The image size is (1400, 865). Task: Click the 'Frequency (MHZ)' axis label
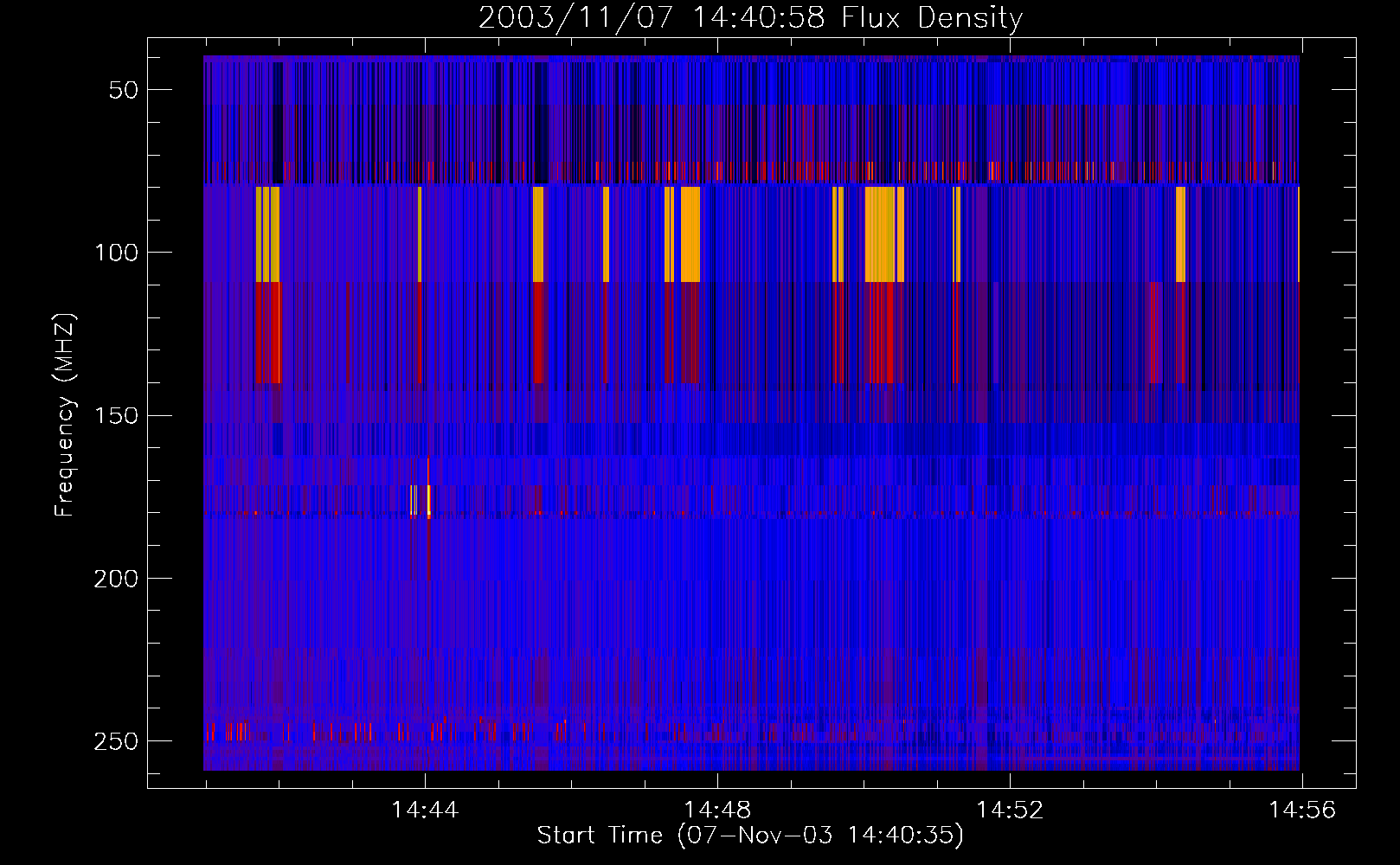click(x=65, y=415)
